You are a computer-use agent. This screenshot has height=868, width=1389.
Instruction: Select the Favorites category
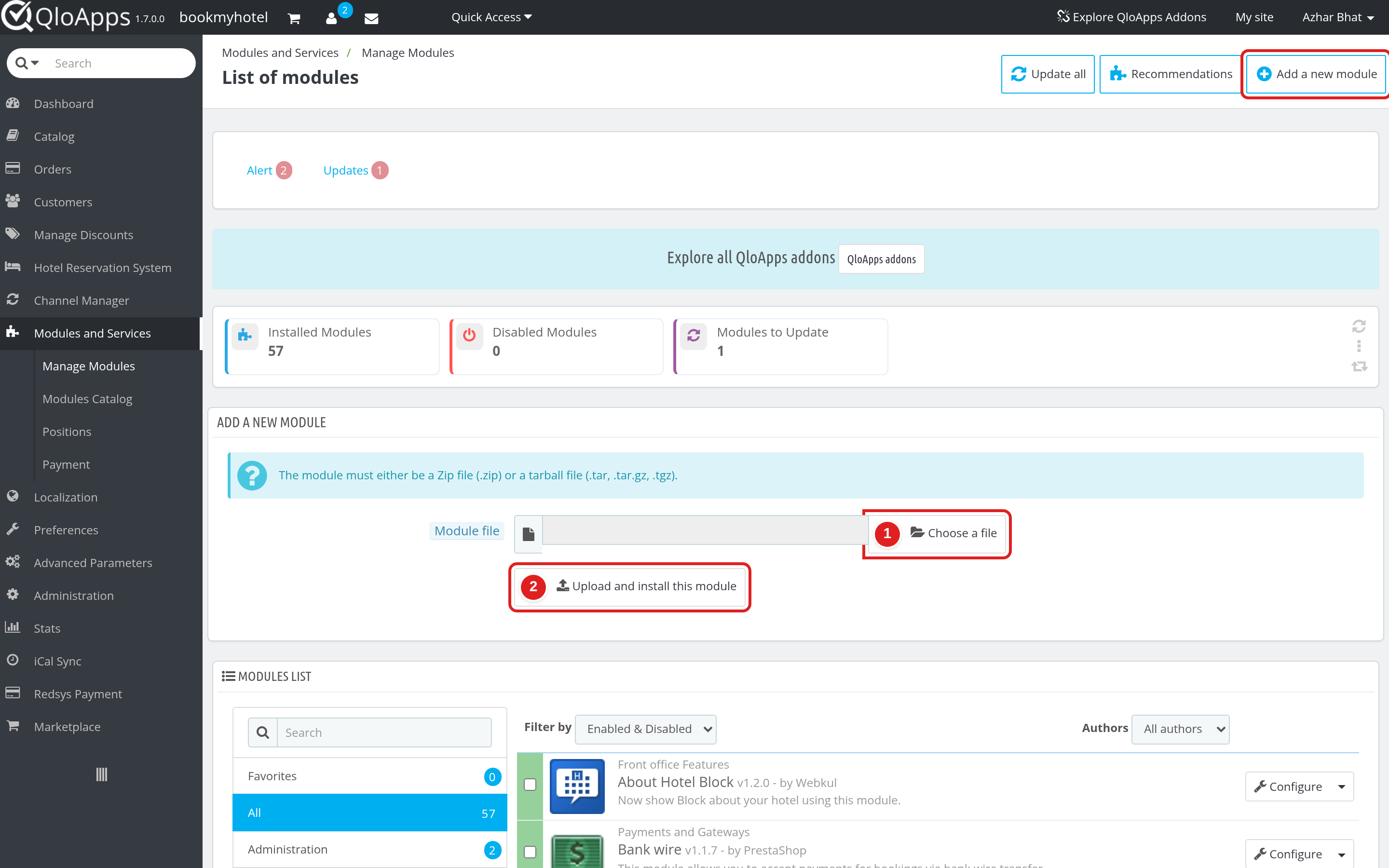pyautogui.click(x=369, y=776)
